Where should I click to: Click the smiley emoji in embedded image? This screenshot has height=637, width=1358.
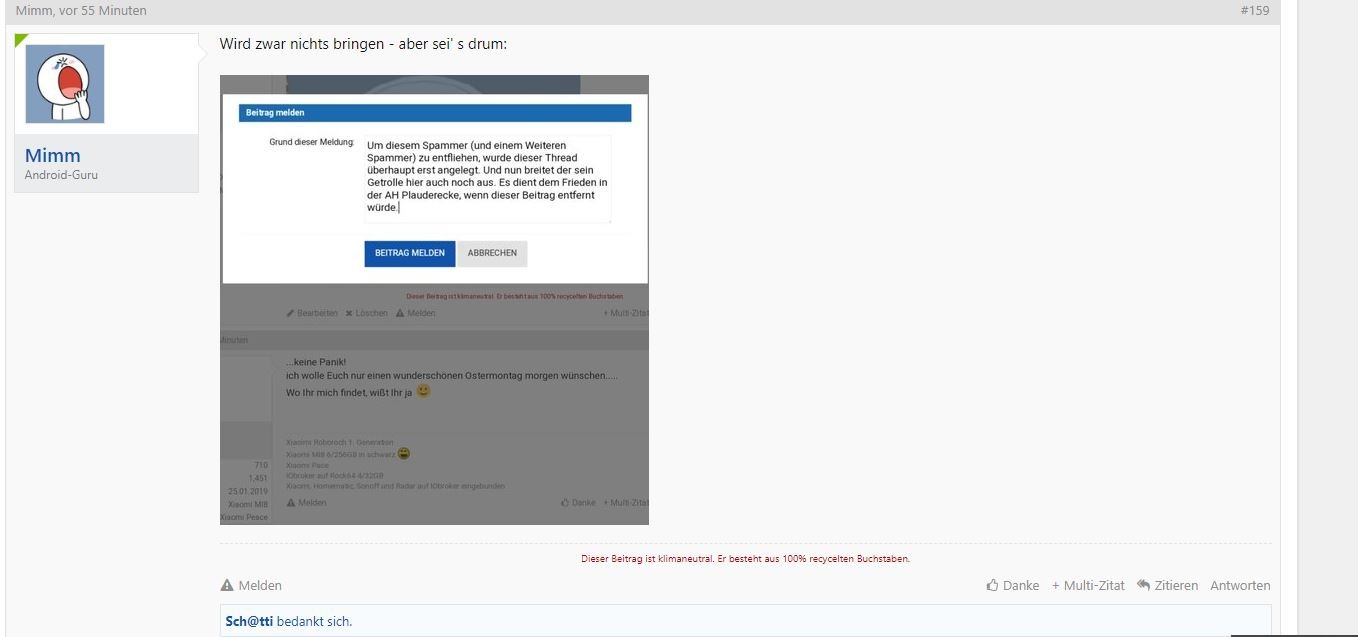(424, 391)
